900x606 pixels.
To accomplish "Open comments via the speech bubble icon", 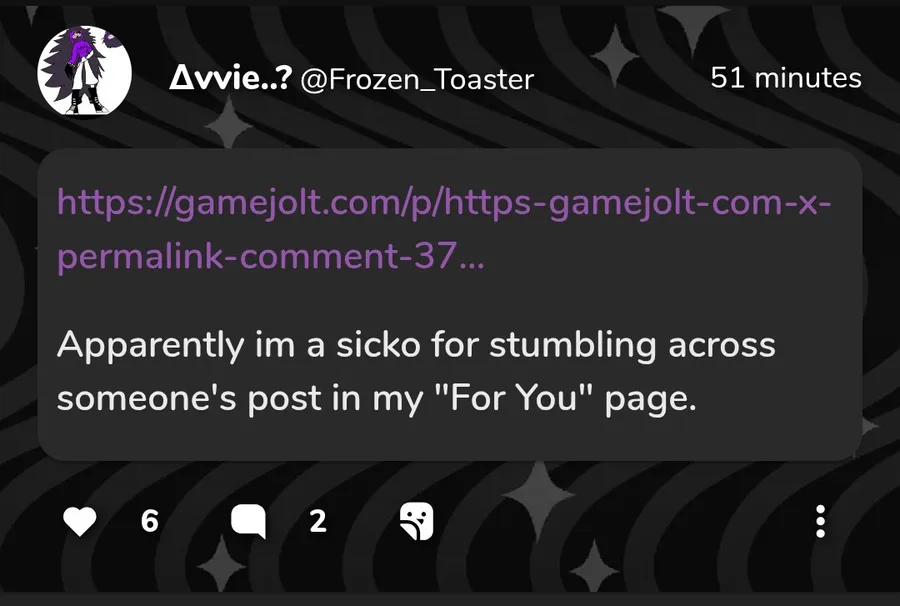I will click(x=249, y=522).
